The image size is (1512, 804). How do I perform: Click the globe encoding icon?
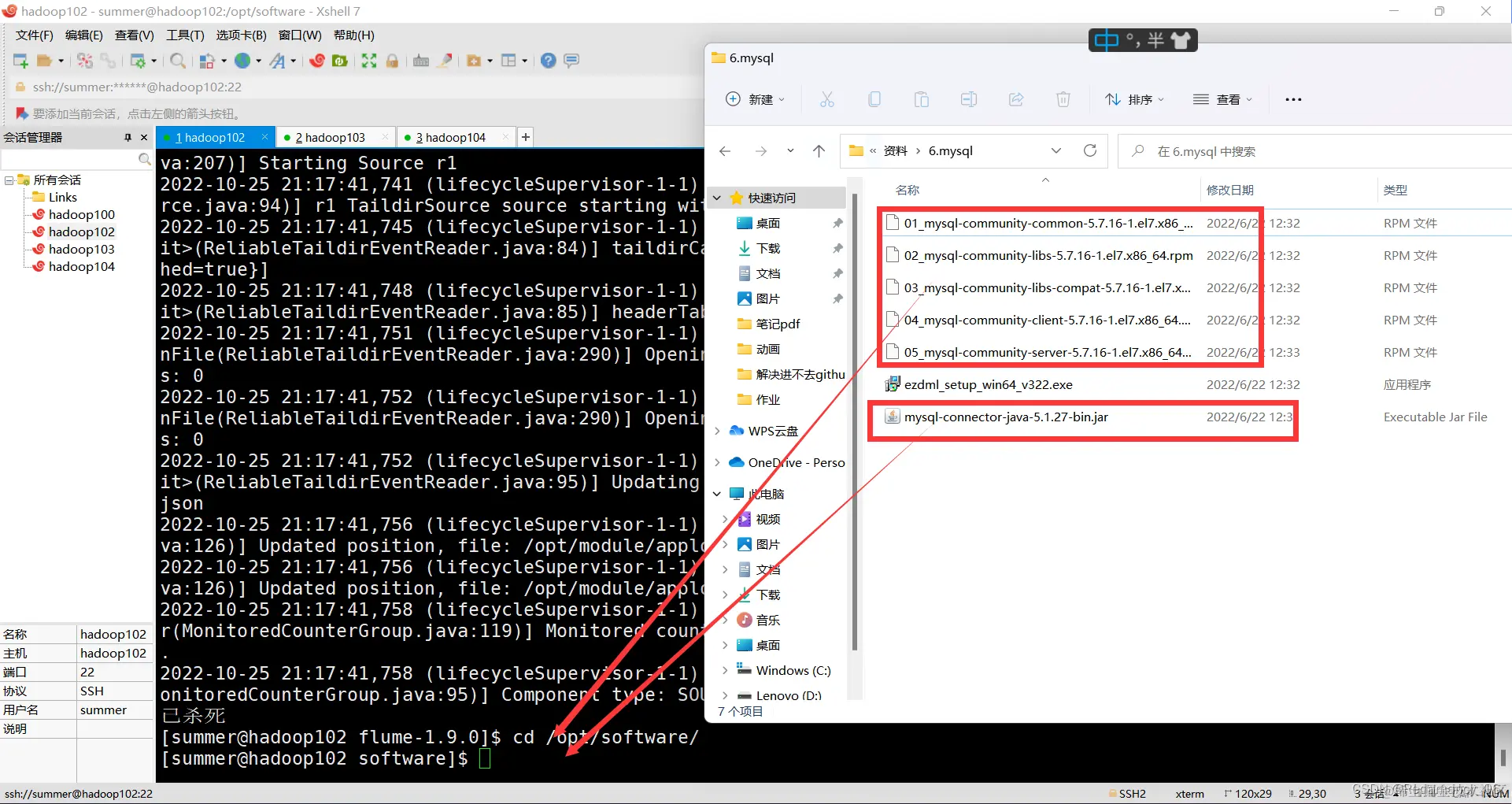click(242, 61)
